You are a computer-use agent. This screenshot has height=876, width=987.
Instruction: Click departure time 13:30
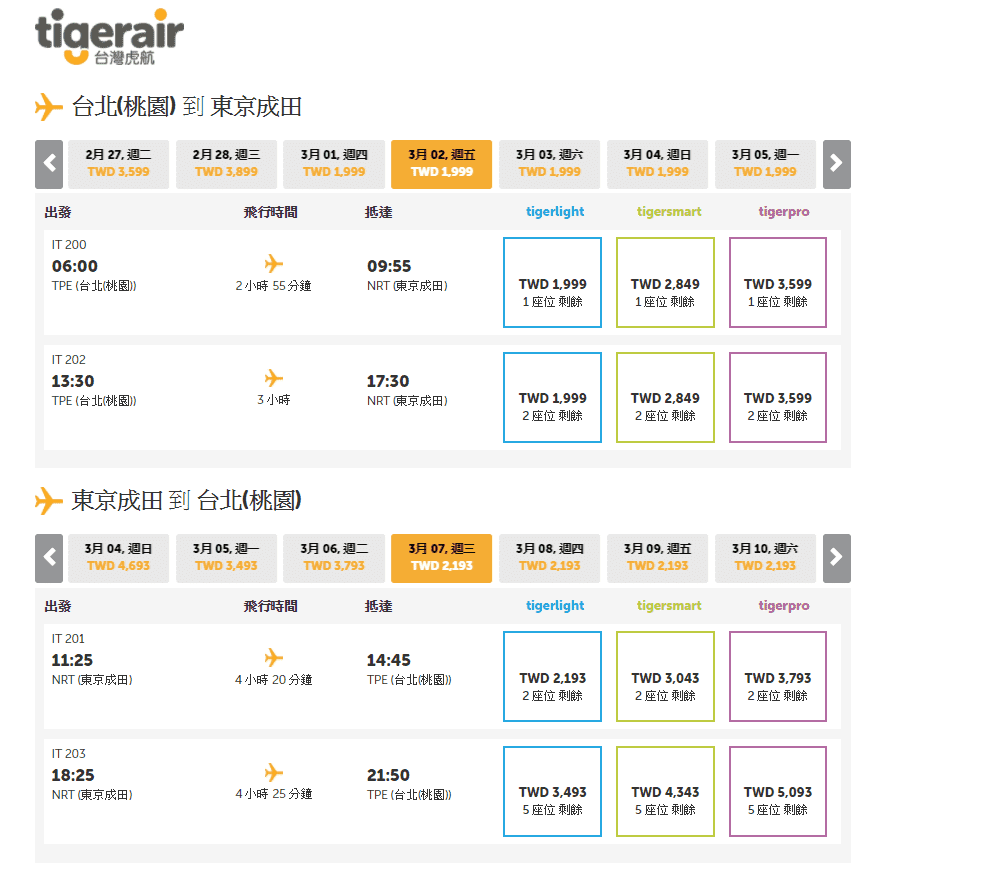[x=73, y=381]
